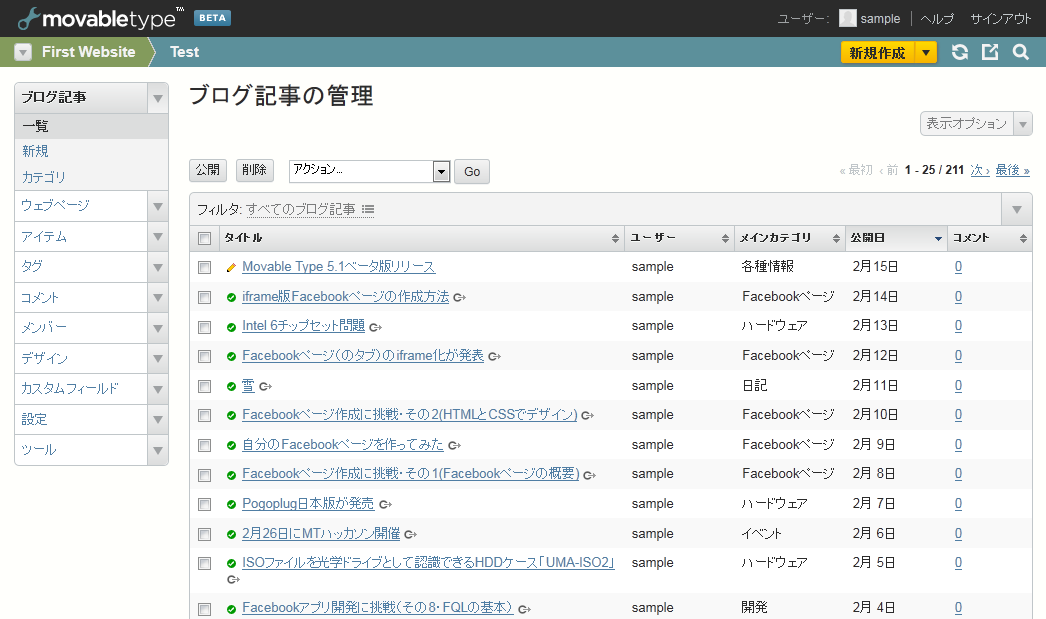Click the search magnifier icon
The height and width of the screenshot is (619, 1046).
click(1021, 52)
